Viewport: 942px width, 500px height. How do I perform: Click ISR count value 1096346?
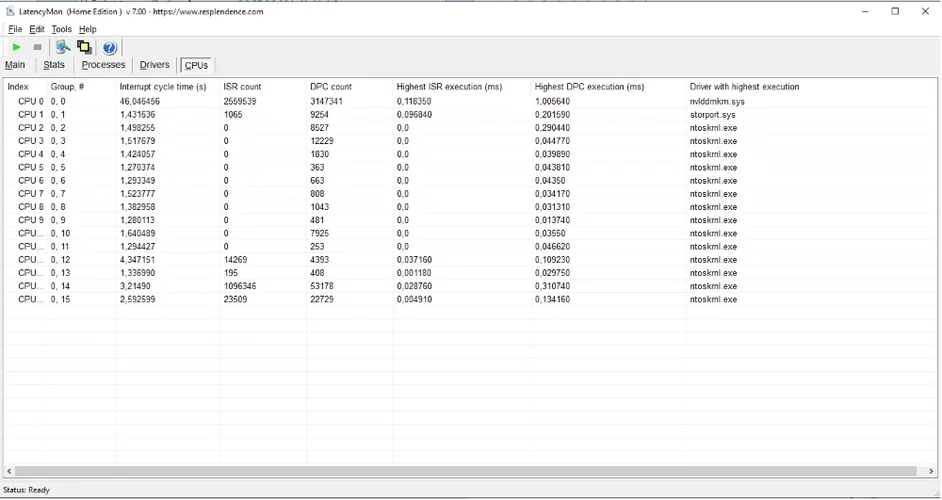pyautogui.click(x=240, y=286)
